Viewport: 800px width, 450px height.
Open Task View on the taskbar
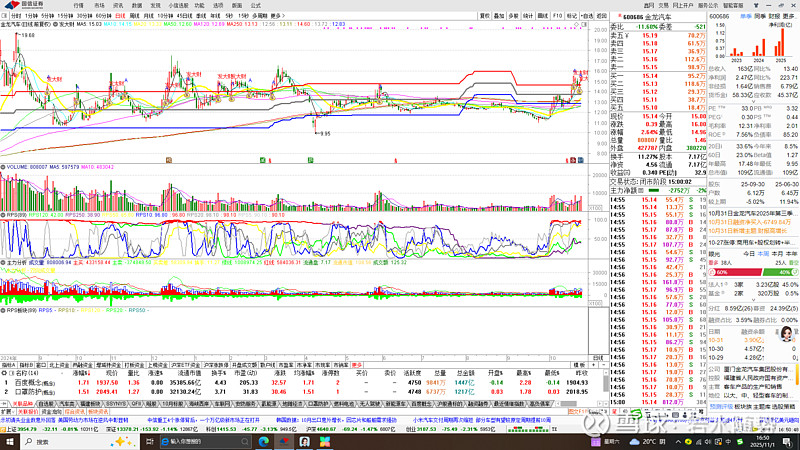[150, 442]
